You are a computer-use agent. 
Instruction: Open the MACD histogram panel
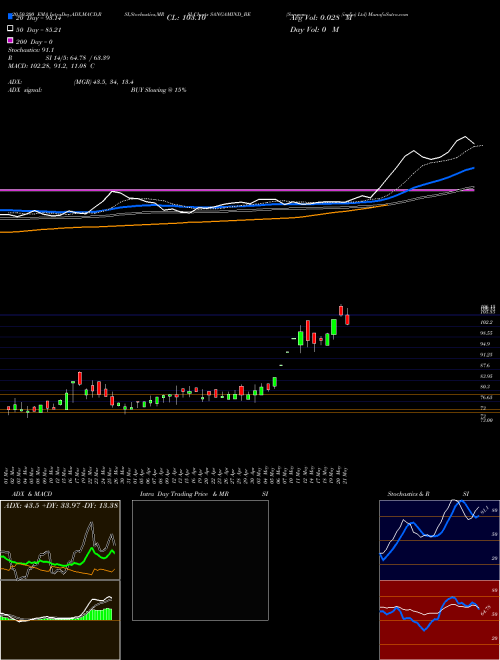tap(60, 620)
